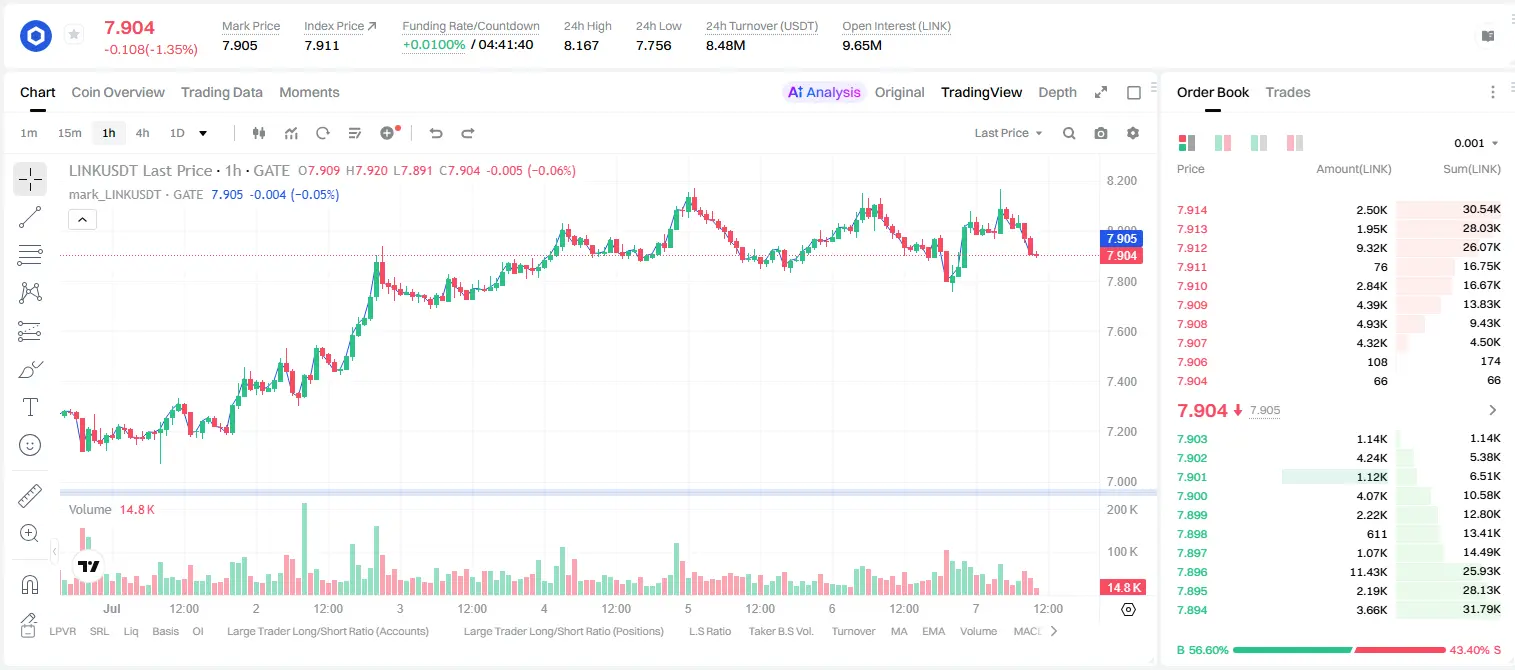Take a chart snapshot with camera icon
The image size is (1515, 670).
point(1101,133)
